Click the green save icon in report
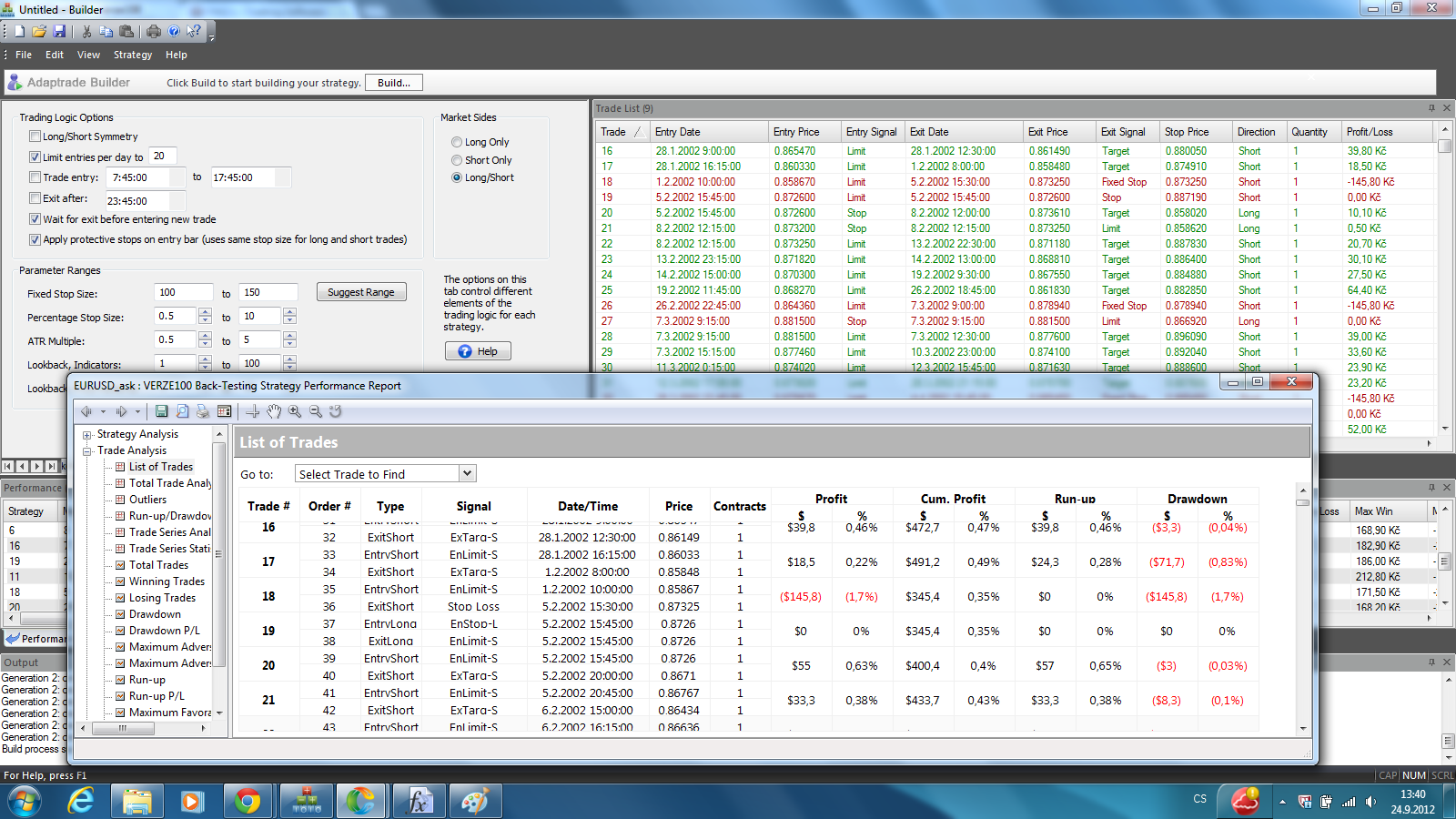Screen dimensions: 1456x819 [161, 411]
